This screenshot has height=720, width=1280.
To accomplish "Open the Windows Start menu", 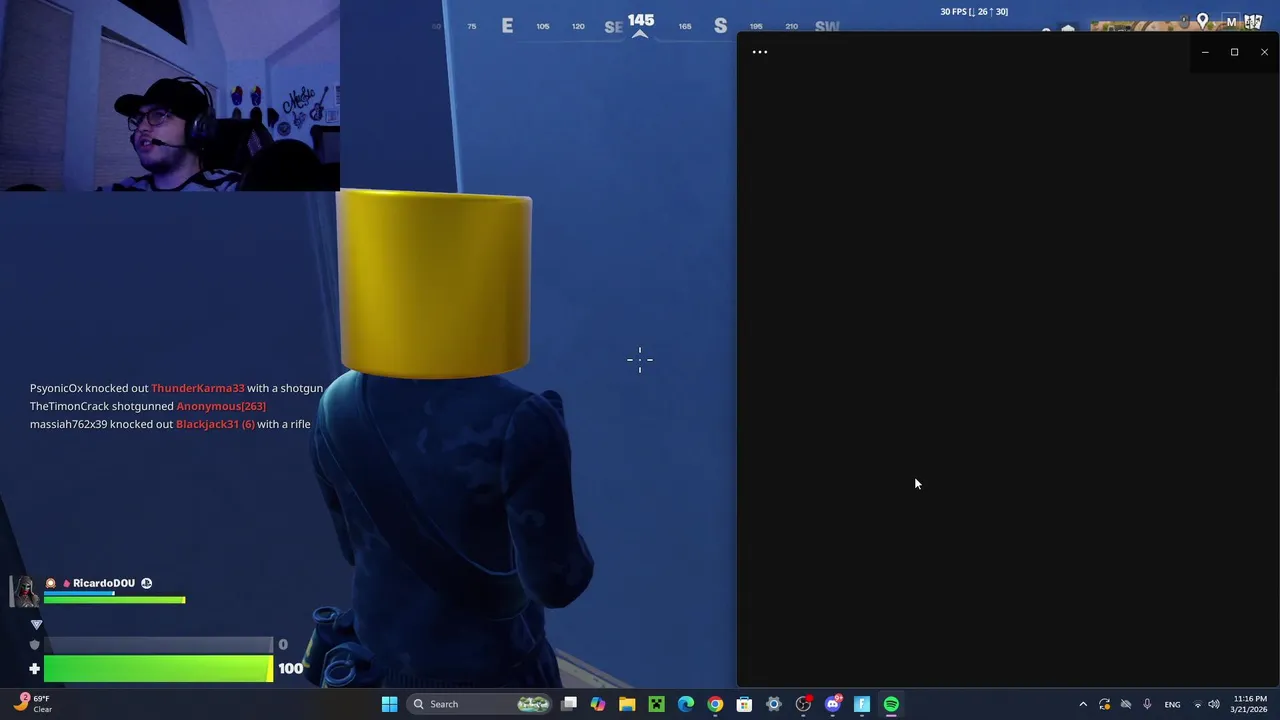I will coord(389,704).
